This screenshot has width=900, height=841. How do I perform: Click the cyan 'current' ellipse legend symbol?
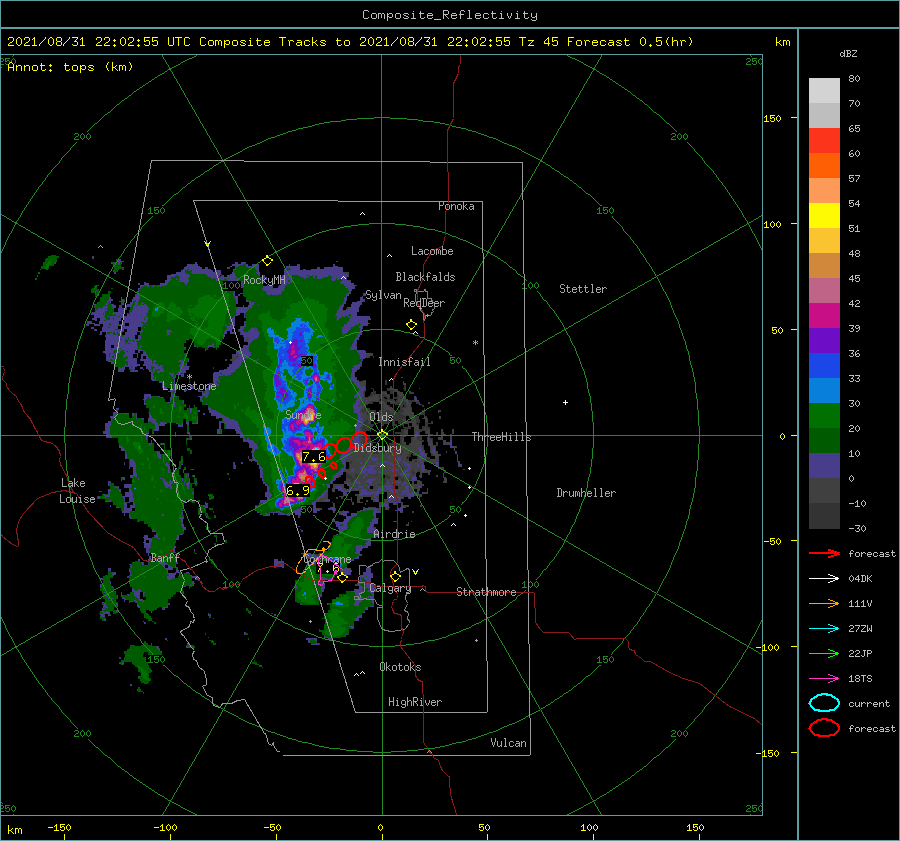[x=824, y=703]
